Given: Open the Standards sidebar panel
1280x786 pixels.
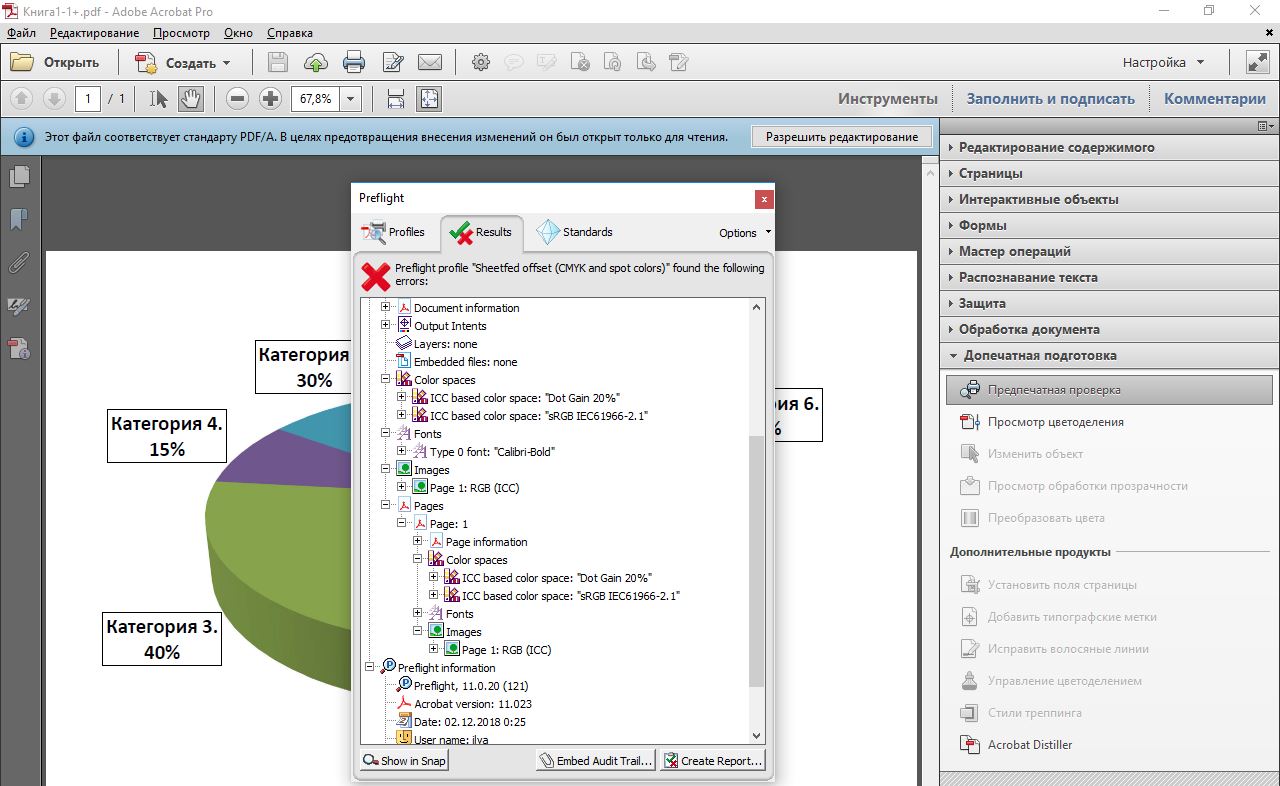Looking at the screenshot, I should [x=19, y=348].
